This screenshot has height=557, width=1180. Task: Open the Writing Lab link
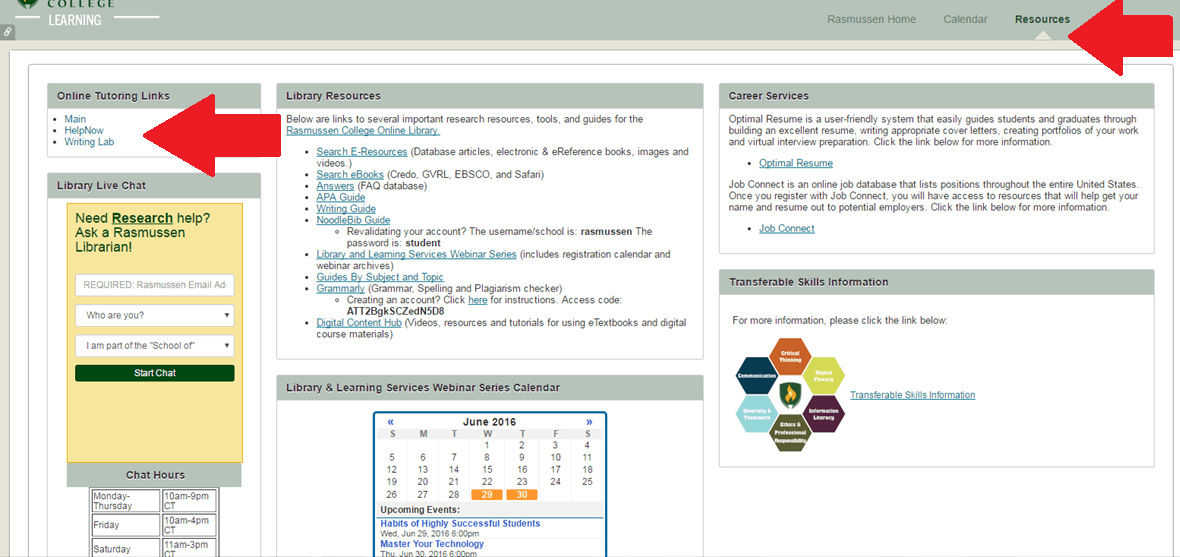pyautogui.click(x=90, y=142)
